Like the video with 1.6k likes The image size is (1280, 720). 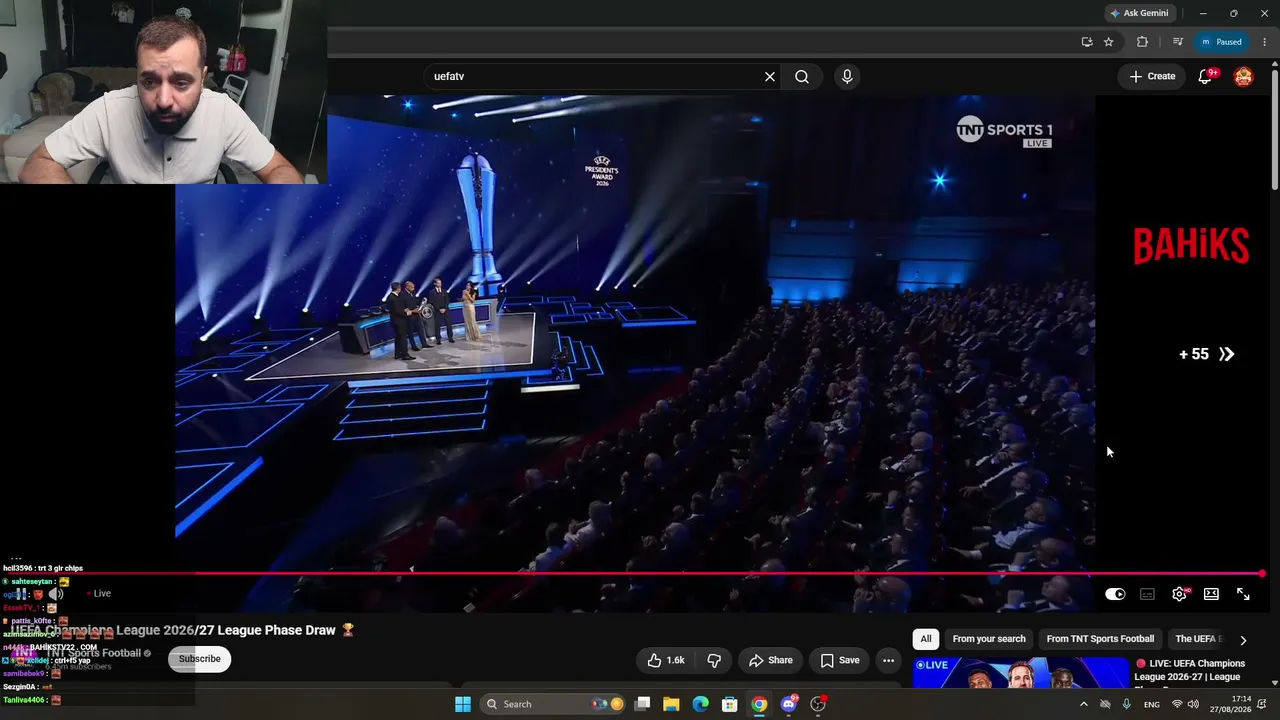pyautogui.click(x=665, y=660)
